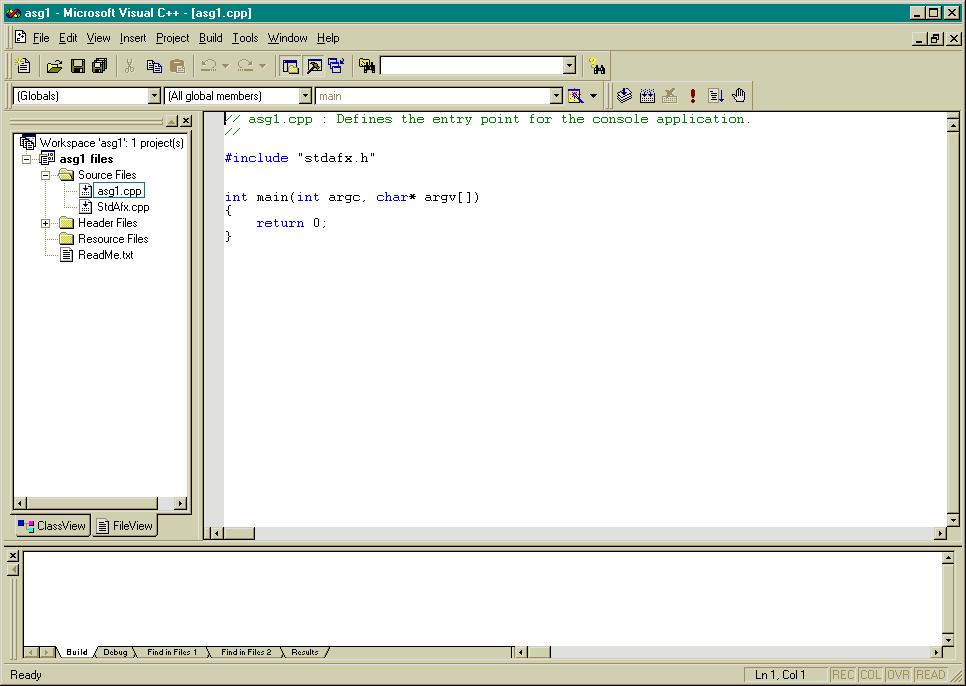Save the current file via floppy icon
Image resolution: width=966 pixels, height=686 pixels.
pyautogui.click(x=78, y=65)
